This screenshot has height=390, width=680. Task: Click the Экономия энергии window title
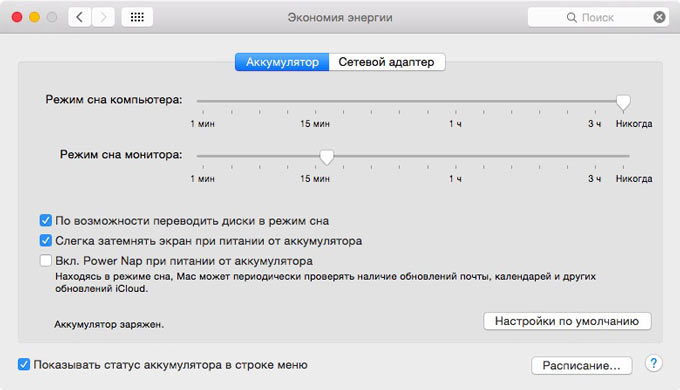click(340, 18)
